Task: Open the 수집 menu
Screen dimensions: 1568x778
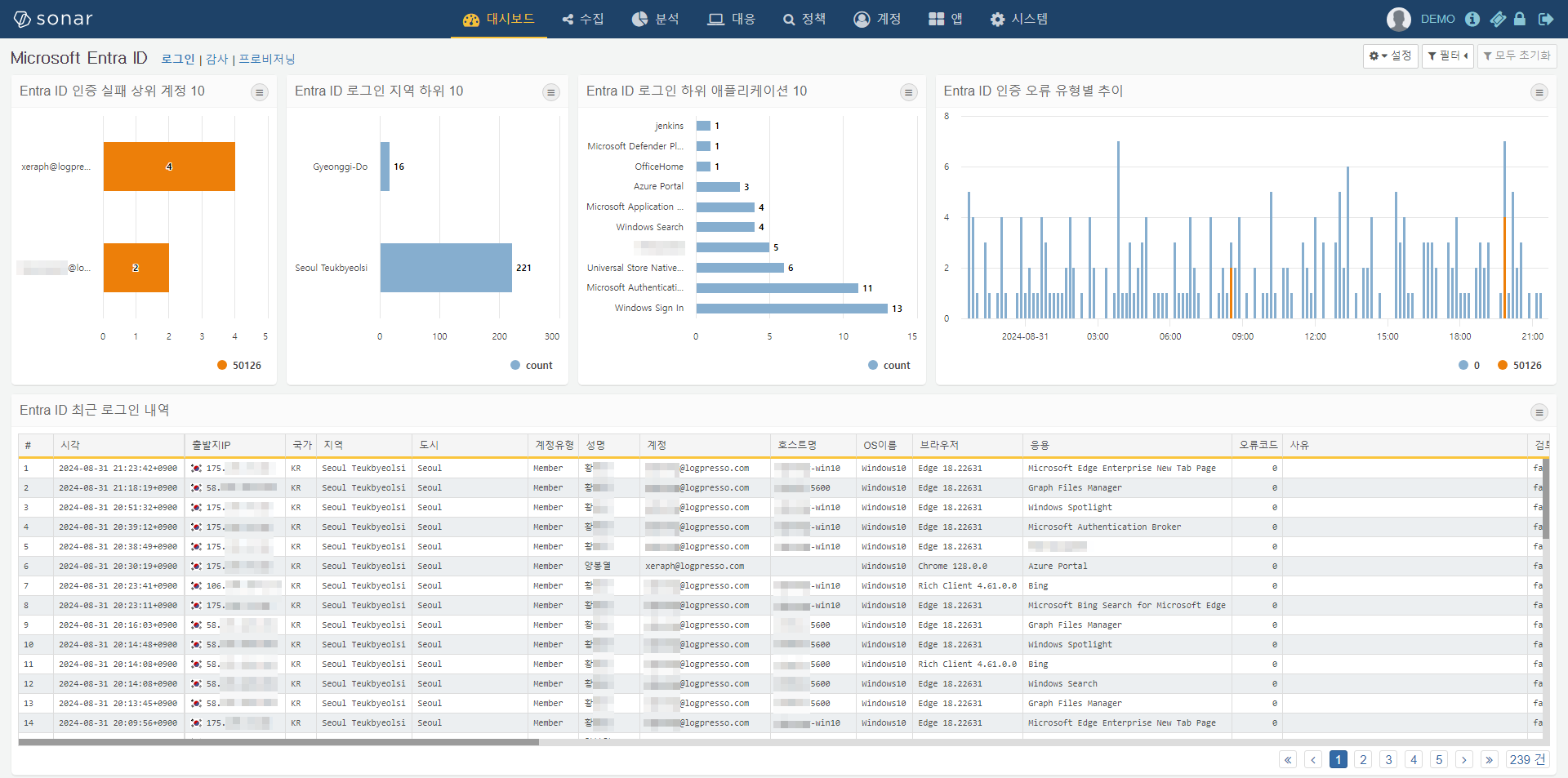Action: coord(583,19)
